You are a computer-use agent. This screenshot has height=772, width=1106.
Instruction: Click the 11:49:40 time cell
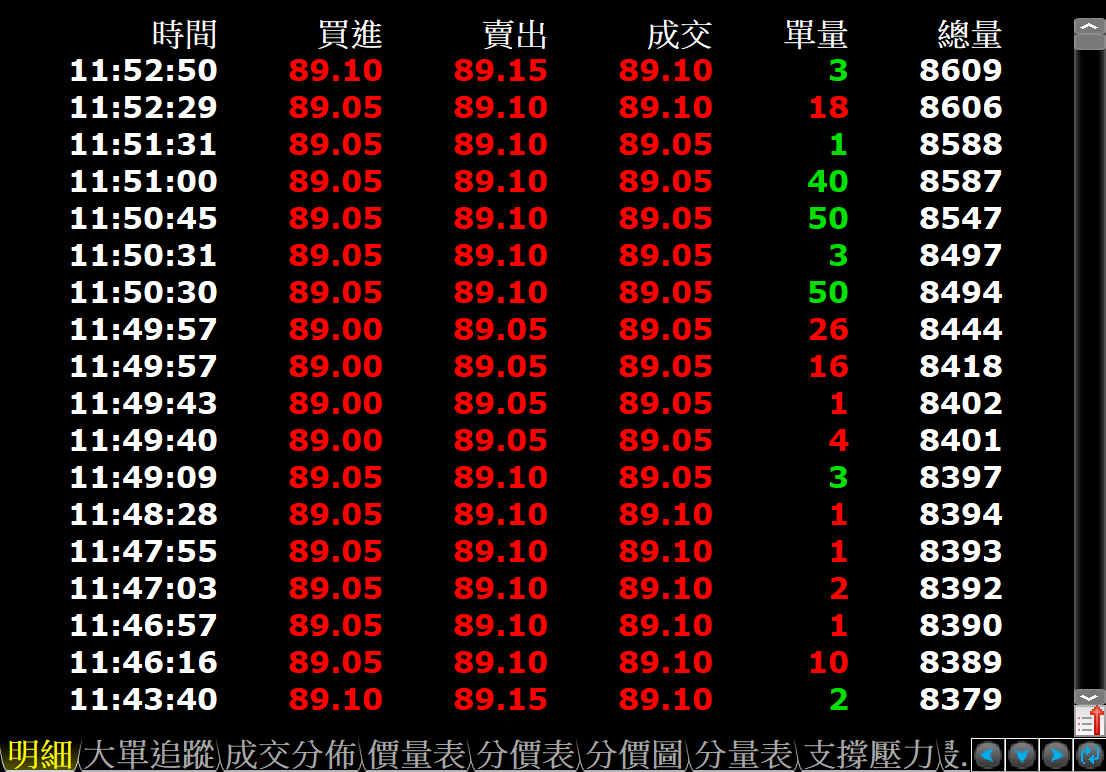click(143, 440)
